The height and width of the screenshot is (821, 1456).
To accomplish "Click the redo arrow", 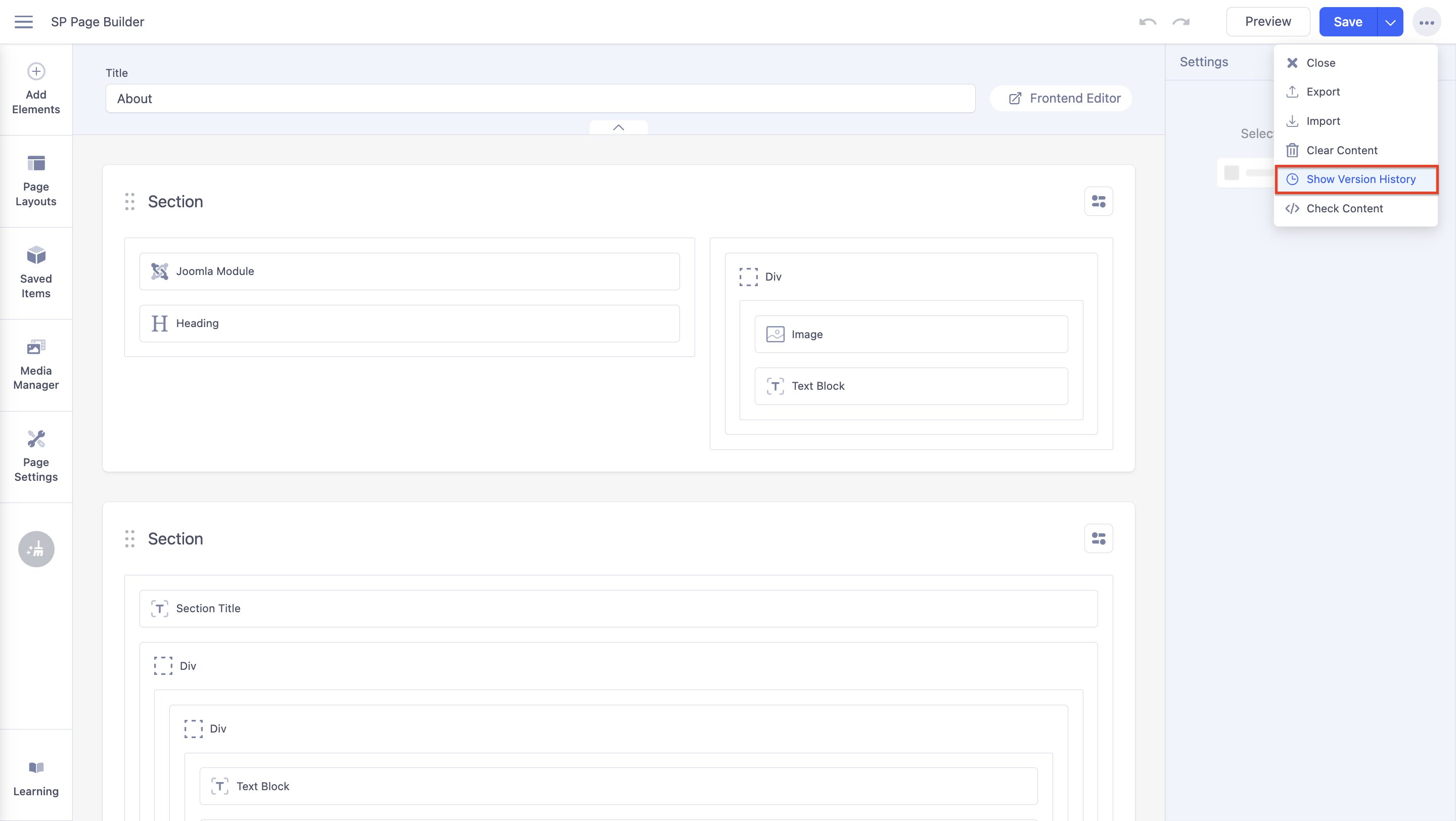I will click(x=1181, y=22).
